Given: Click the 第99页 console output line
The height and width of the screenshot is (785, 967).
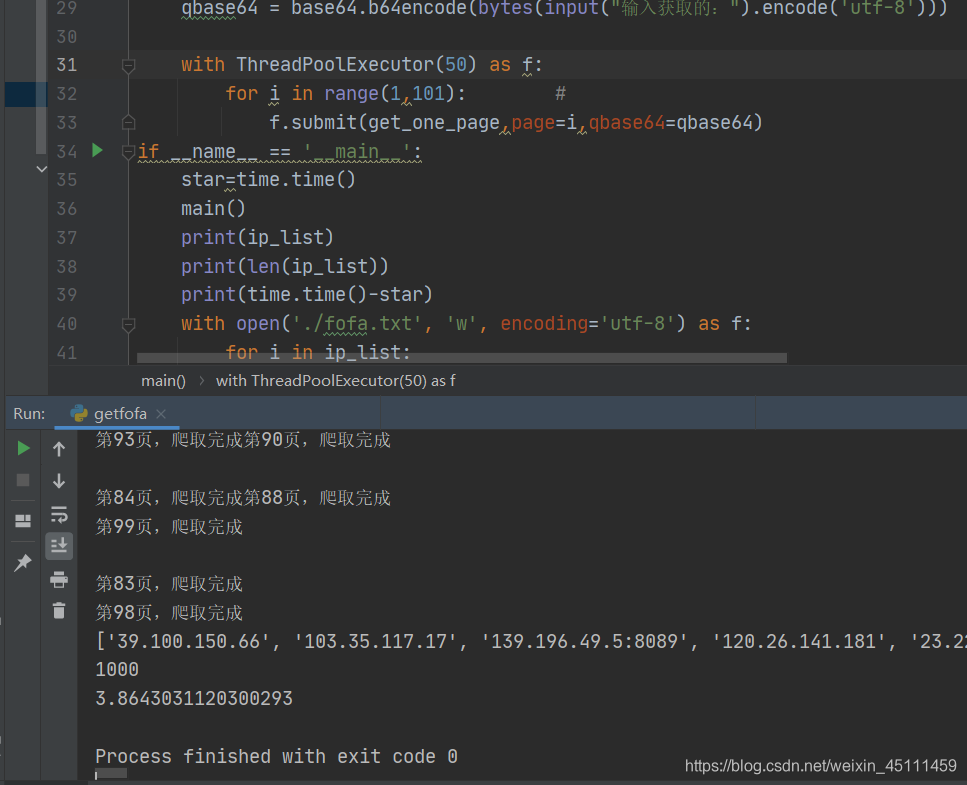Looking at the screenshot, I should point(169,527).
